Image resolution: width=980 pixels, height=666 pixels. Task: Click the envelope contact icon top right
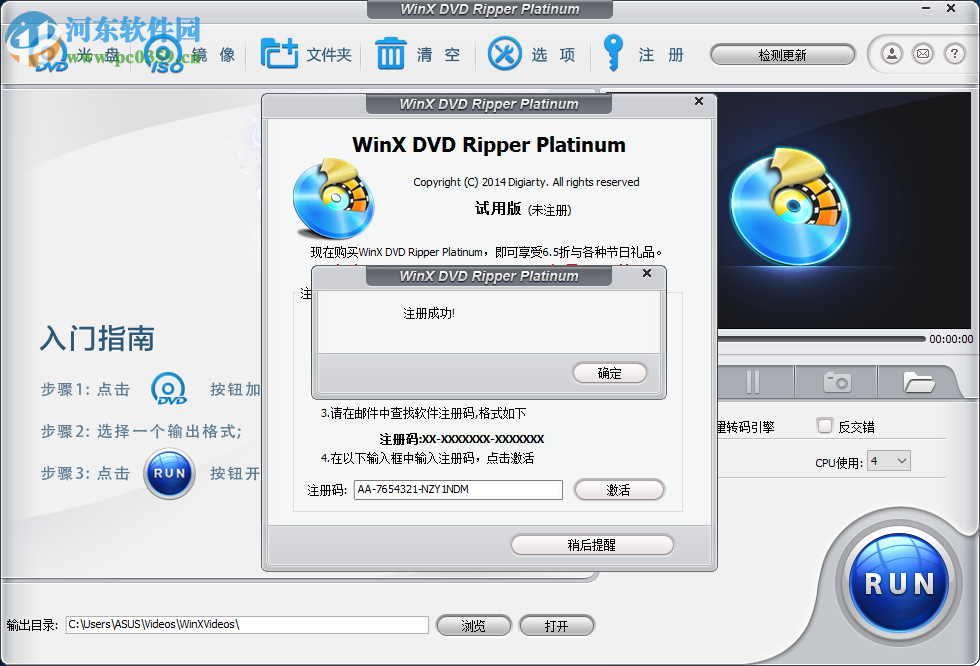click(x=922, y=54)
